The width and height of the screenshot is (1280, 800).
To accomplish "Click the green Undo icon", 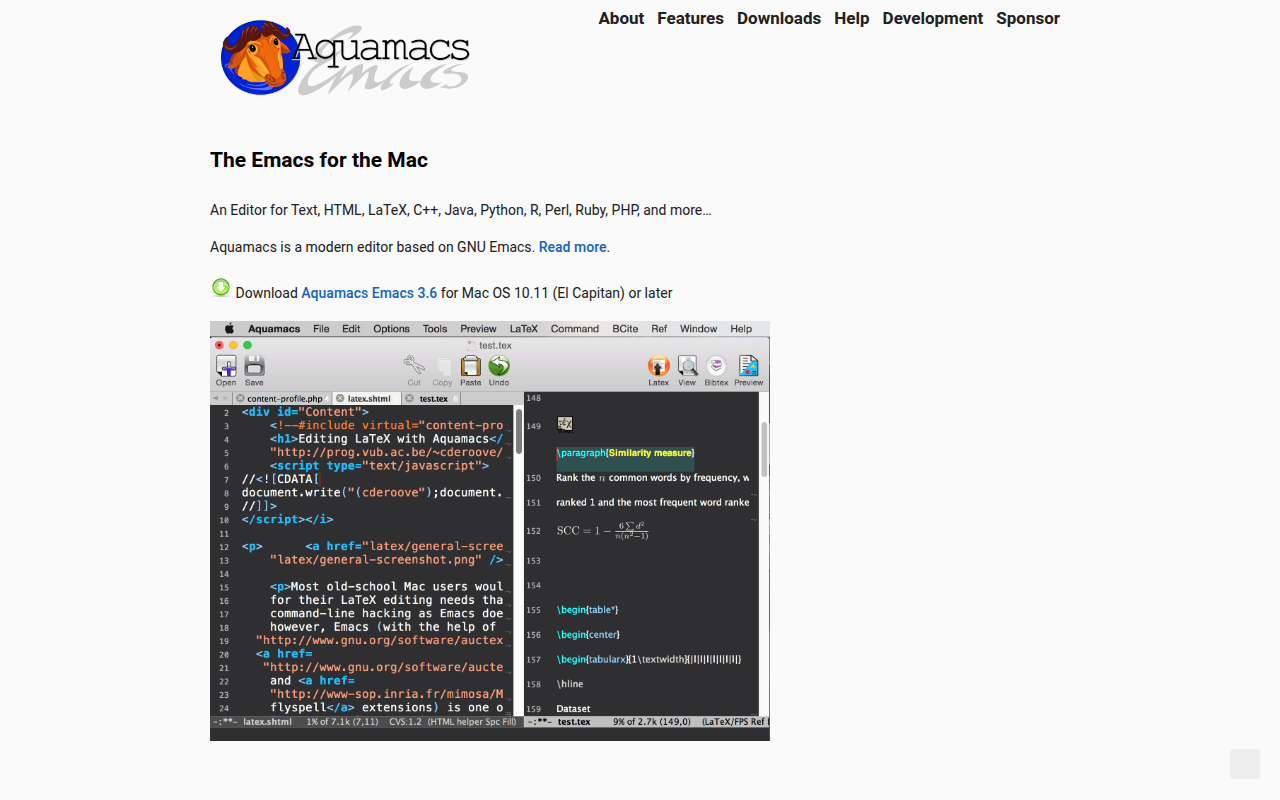I will [x=499, y=366].
